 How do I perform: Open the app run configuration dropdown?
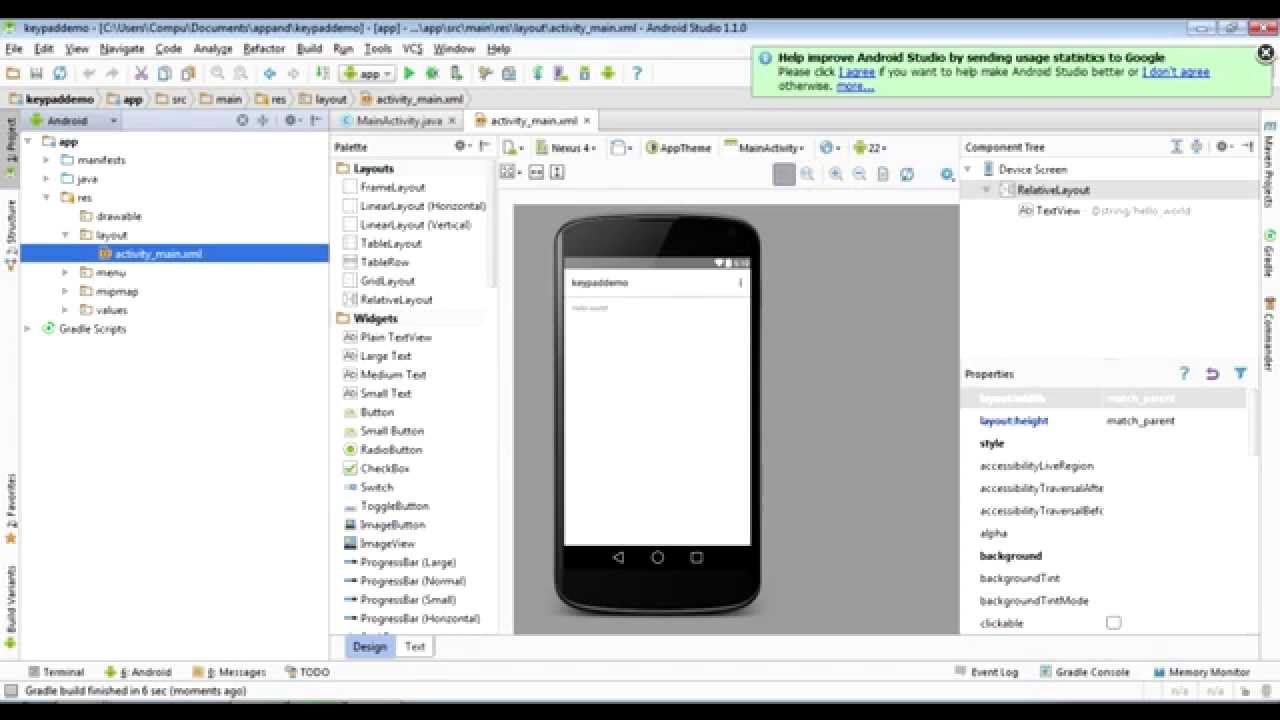(x=367, y=73)
